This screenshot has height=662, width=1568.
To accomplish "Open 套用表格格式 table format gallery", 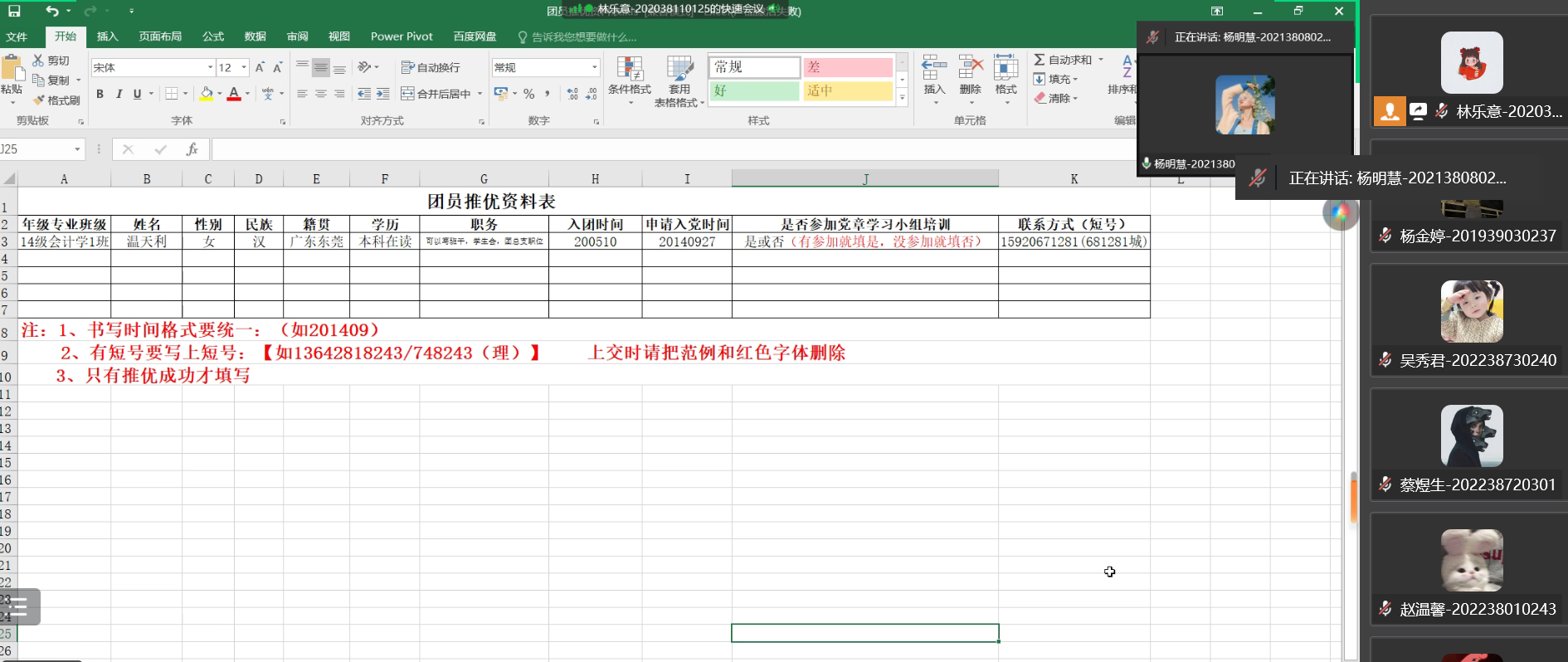I will pos(679,80).
